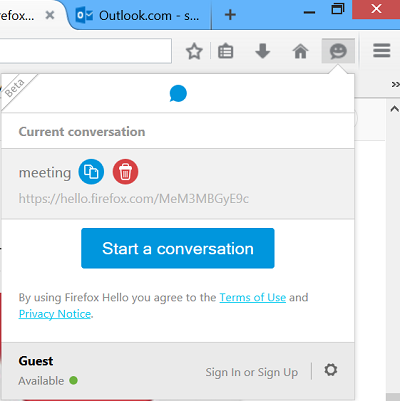Open the Privacy Notice link
400x401 pixels.
tap(55, 314)
